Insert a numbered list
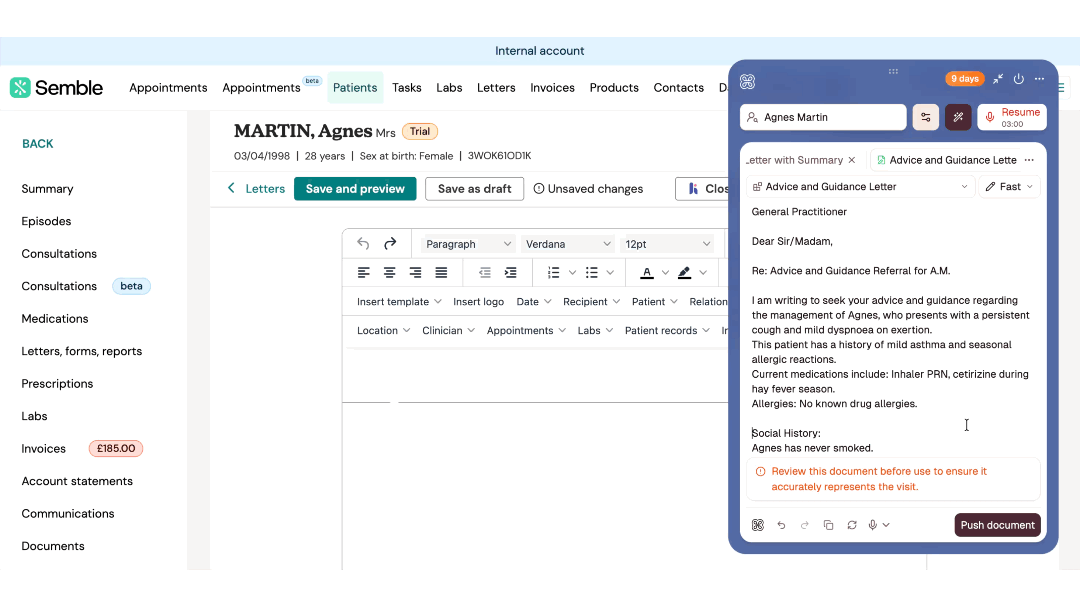Image resolution: width=1080 pixels, height=608 pixels. point(553,273)
